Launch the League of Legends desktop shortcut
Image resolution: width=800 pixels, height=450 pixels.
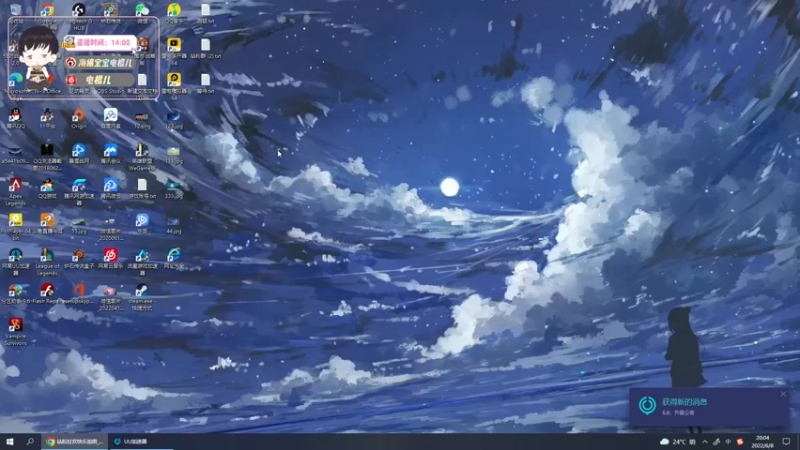47,255
